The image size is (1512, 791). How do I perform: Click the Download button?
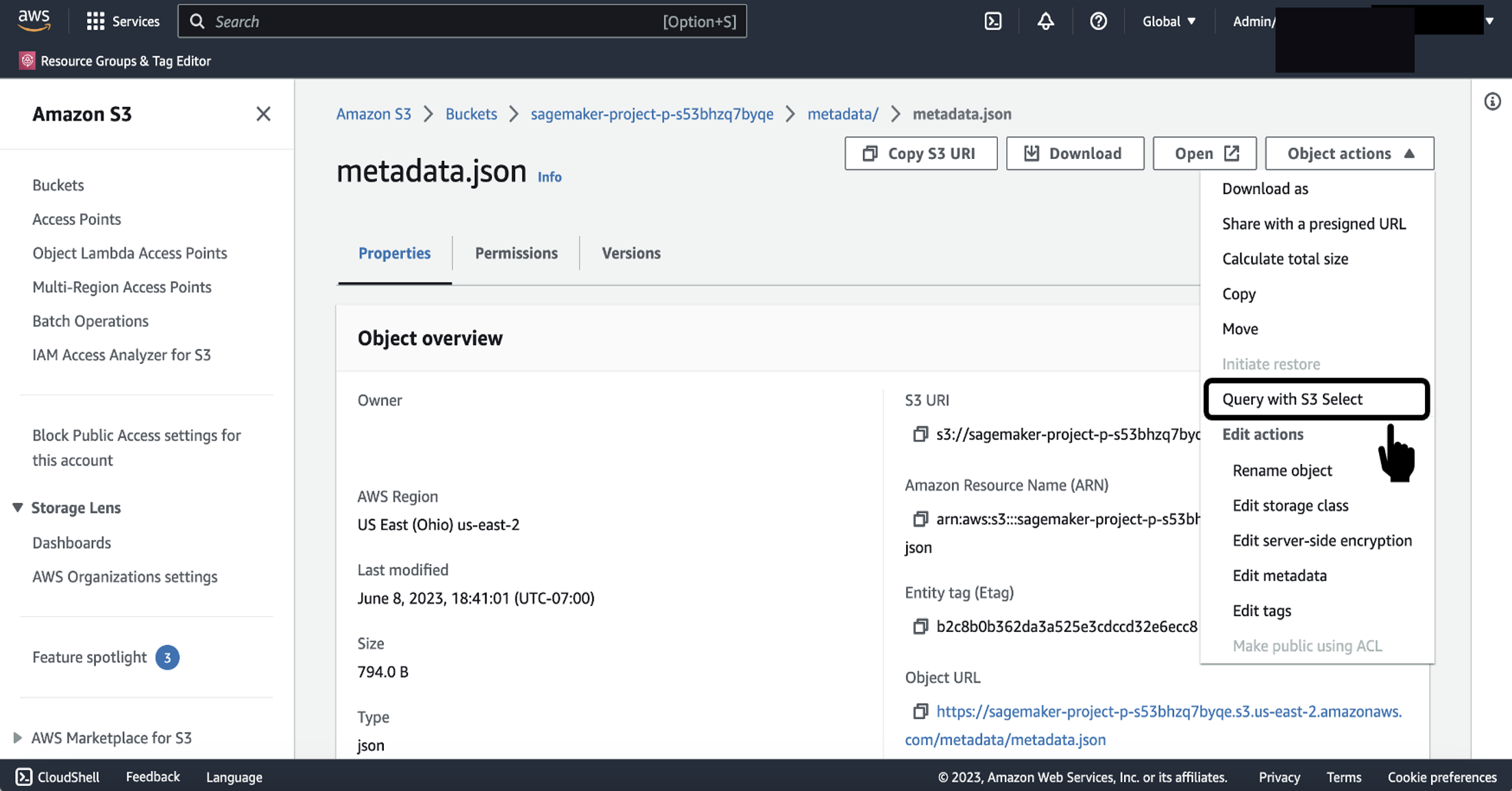1074,154
